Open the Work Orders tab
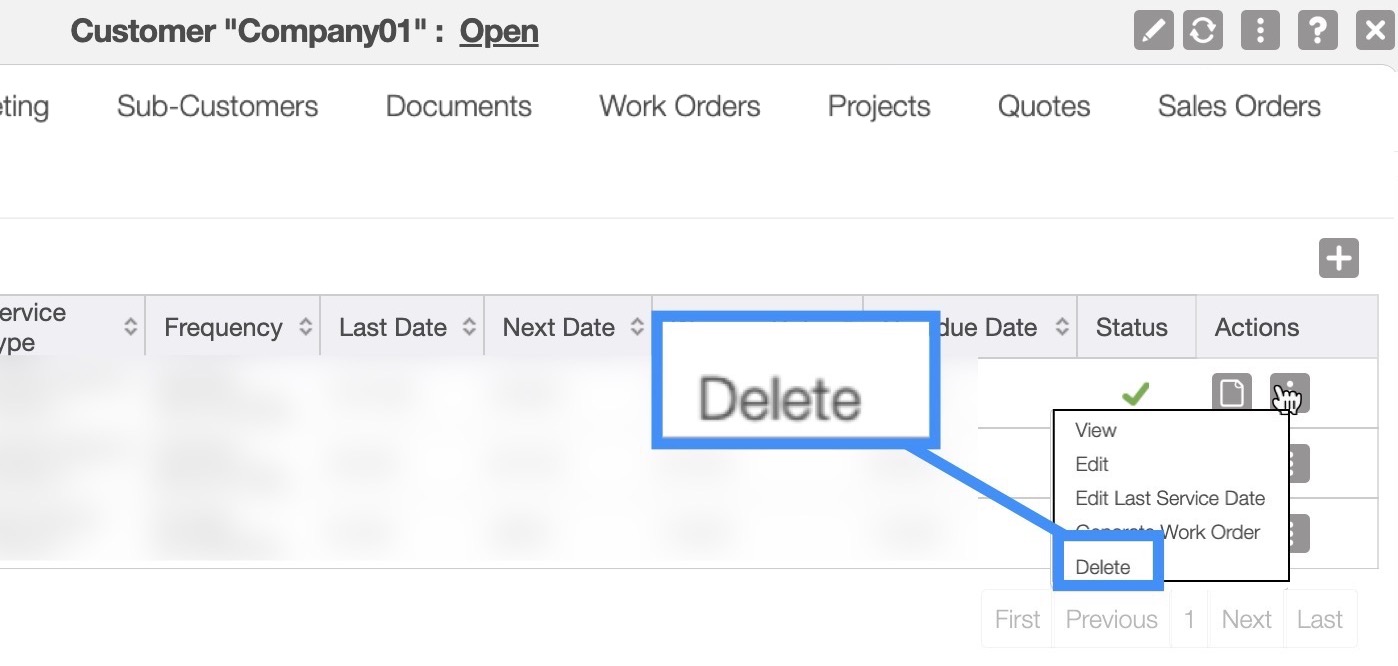 click(679, 106)
